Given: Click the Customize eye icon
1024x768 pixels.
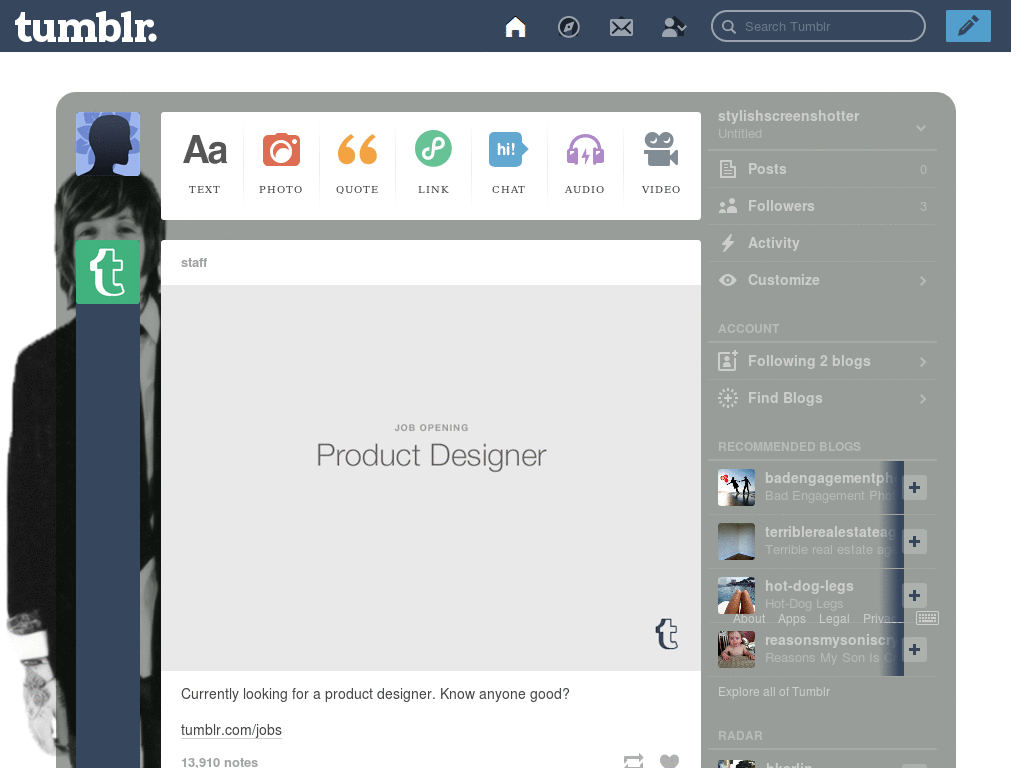Looking at the screenshot, I should click(x=728, y=280).
